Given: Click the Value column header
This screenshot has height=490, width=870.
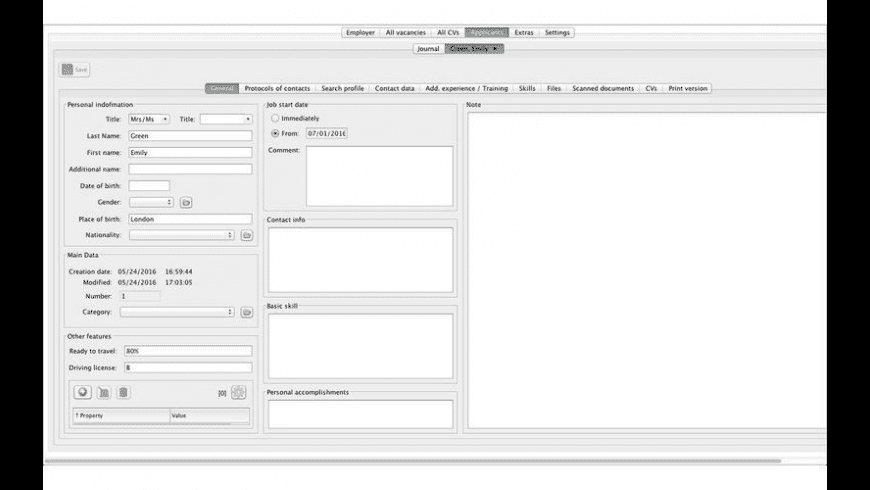Looking at the screenshot, I should tap(210, 416).
